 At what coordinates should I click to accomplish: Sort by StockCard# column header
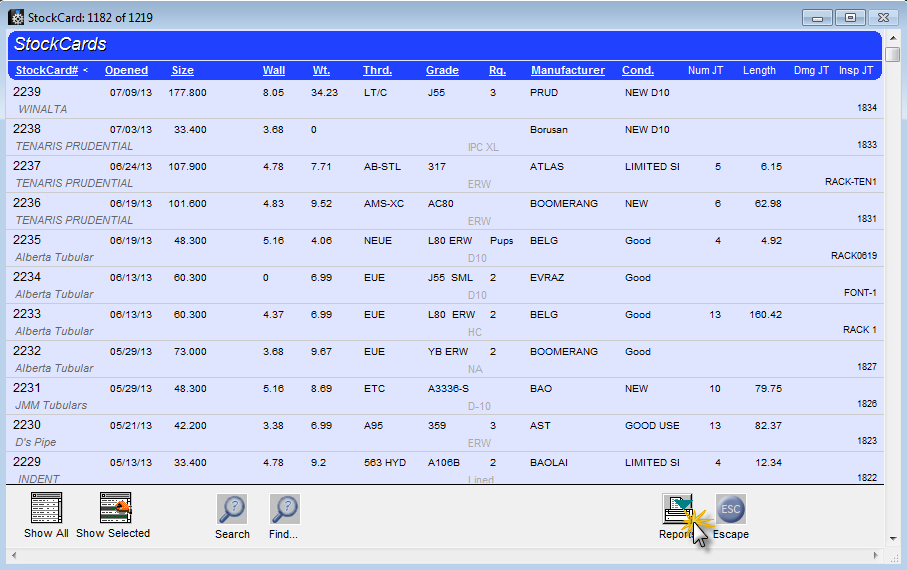click(46, 71)
